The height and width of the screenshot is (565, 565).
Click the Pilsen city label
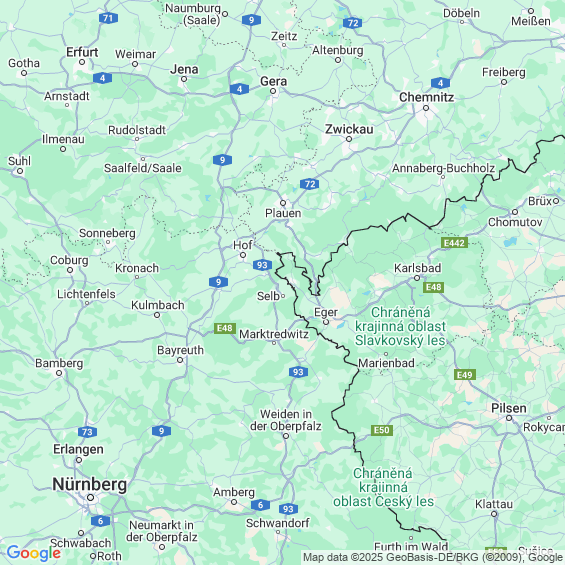coord(508,408)
